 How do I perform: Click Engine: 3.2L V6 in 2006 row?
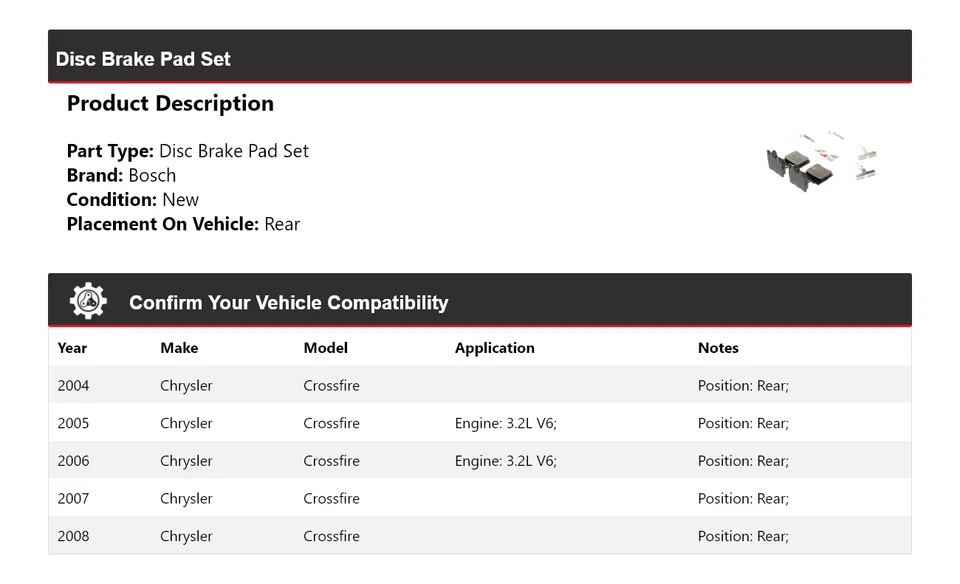pos(505,461)
